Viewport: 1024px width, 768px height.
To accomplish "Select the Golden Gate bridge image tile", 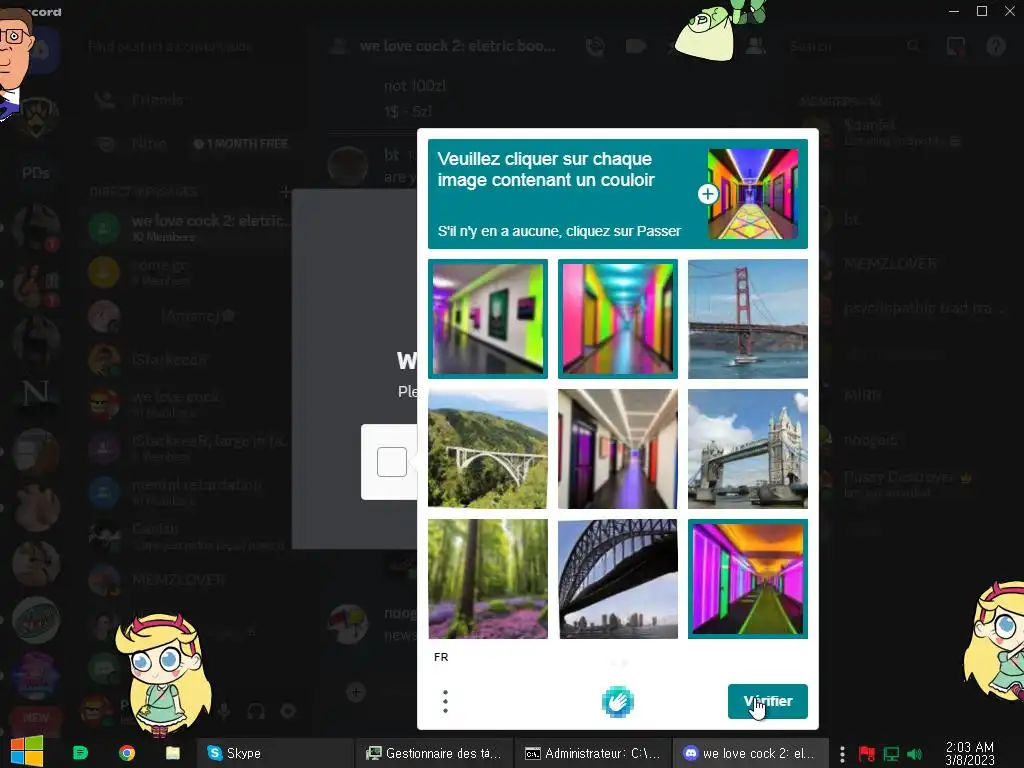I will point(748,319).
